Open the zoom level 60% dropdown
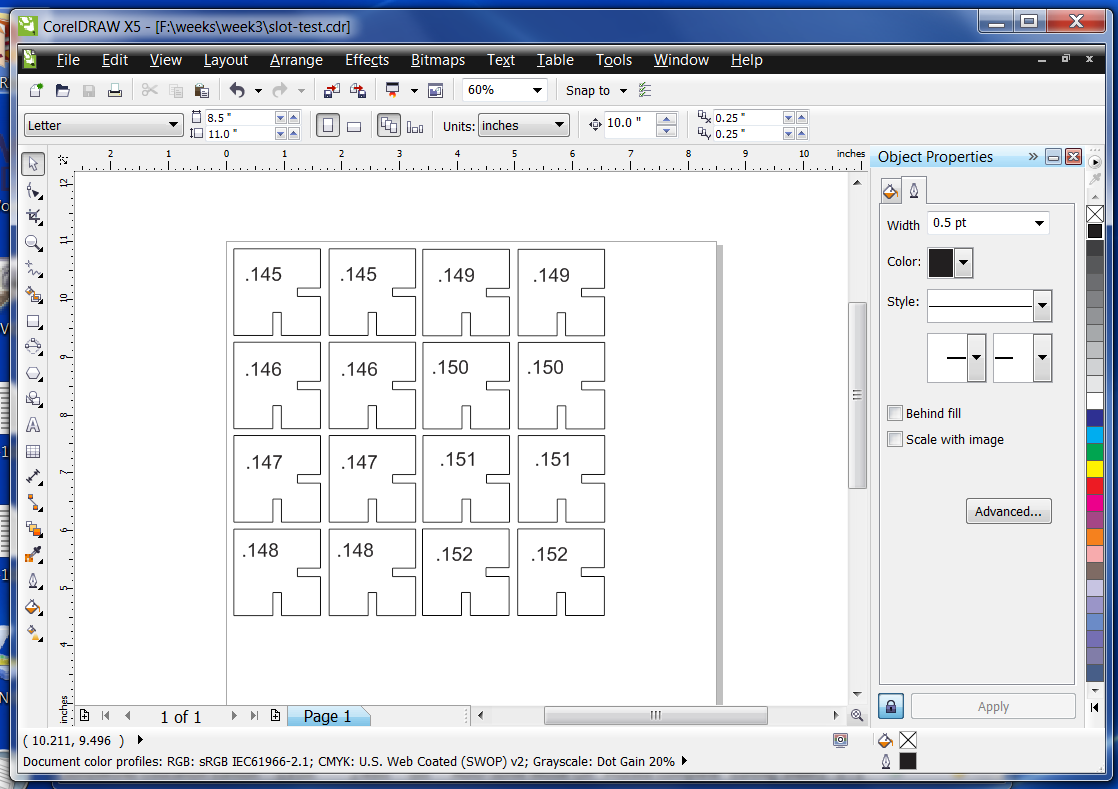The width and height of the screenshot is (1118, 789). [x=537, y=91]
